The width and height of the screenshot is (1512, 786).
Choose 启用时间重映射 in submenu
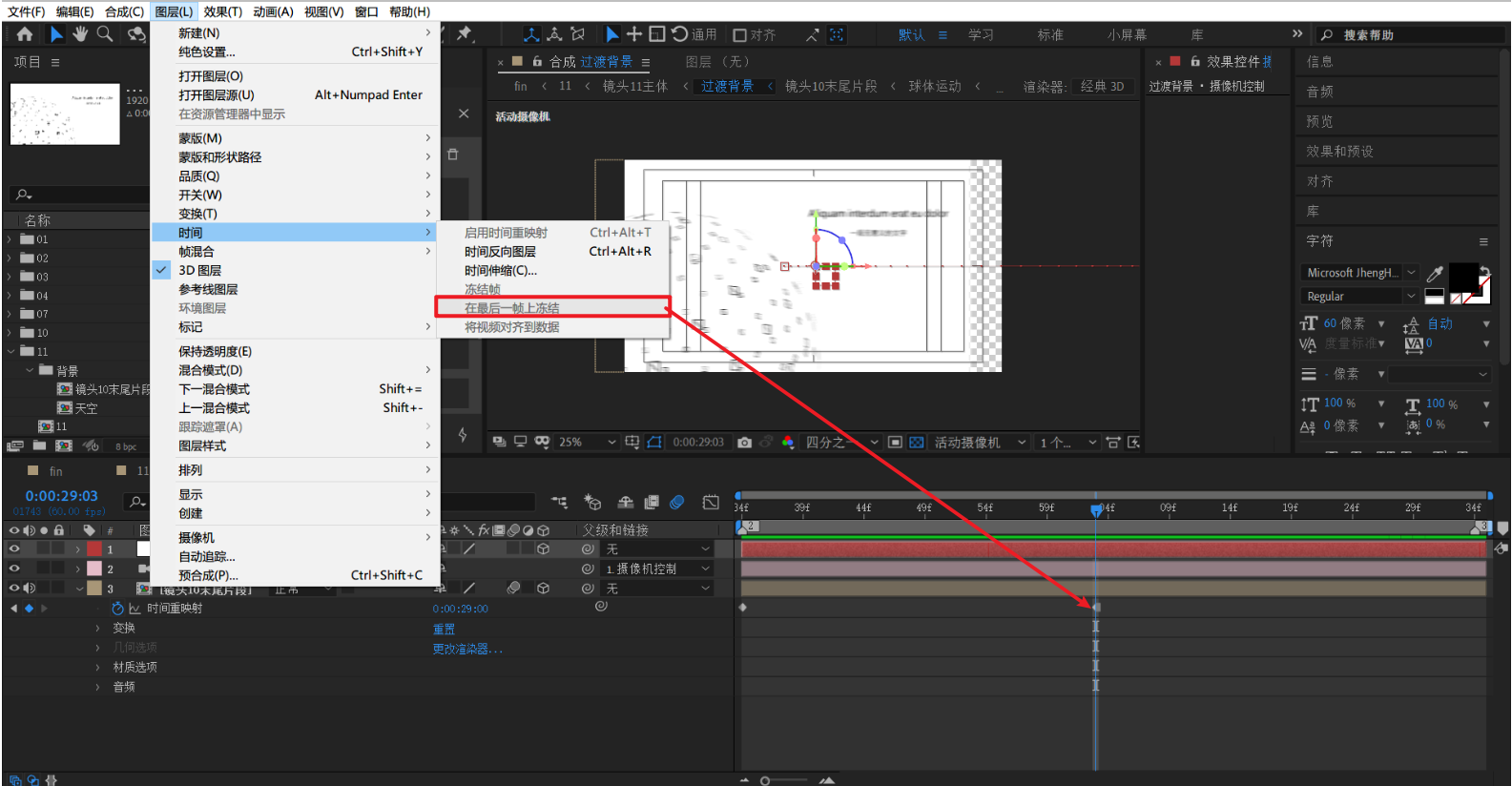pyautogui.click(x=552, y=233)
